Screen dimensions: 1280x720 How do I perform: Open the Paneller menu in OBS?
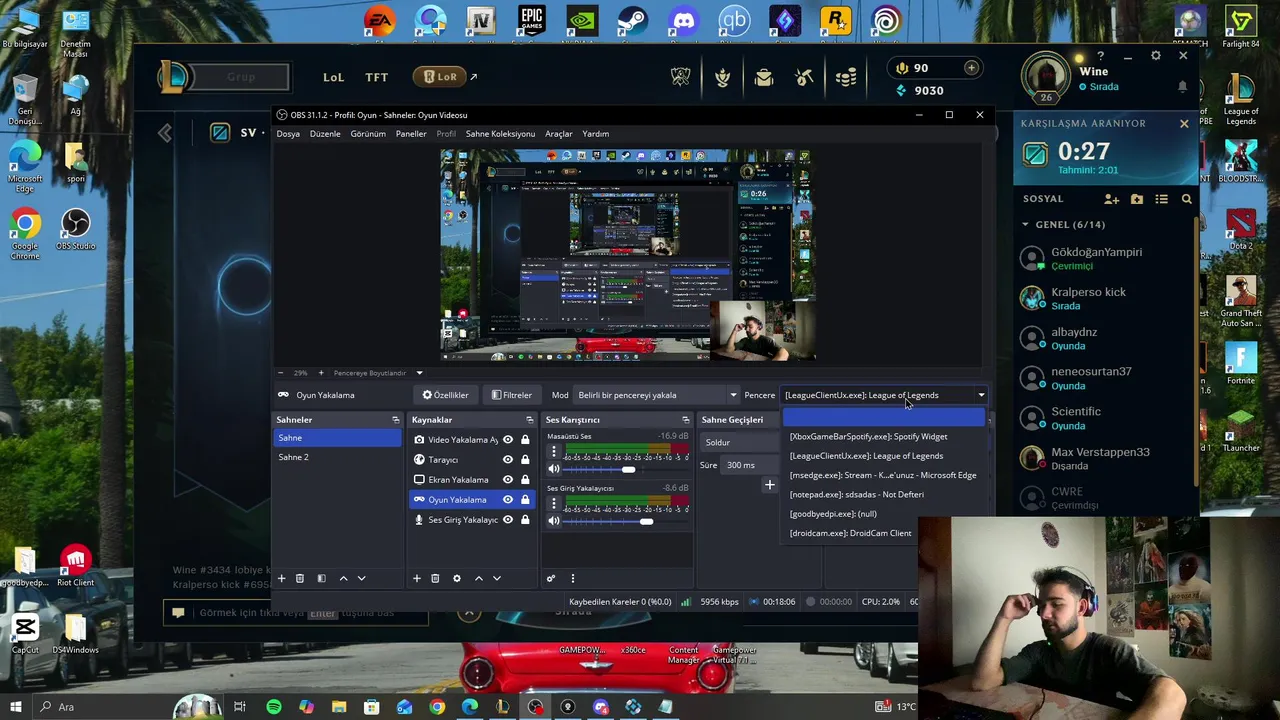pos(411,134)
